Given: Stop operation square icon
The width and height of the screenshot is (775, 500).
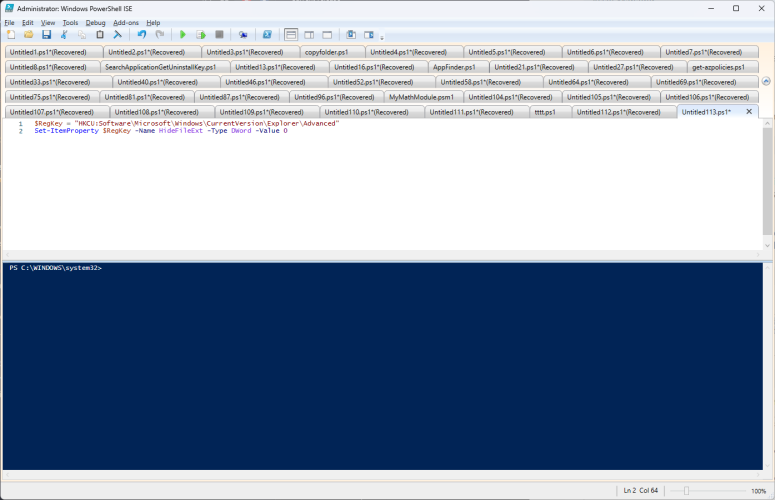Looking at the screenshot, I should click(219, 35).
